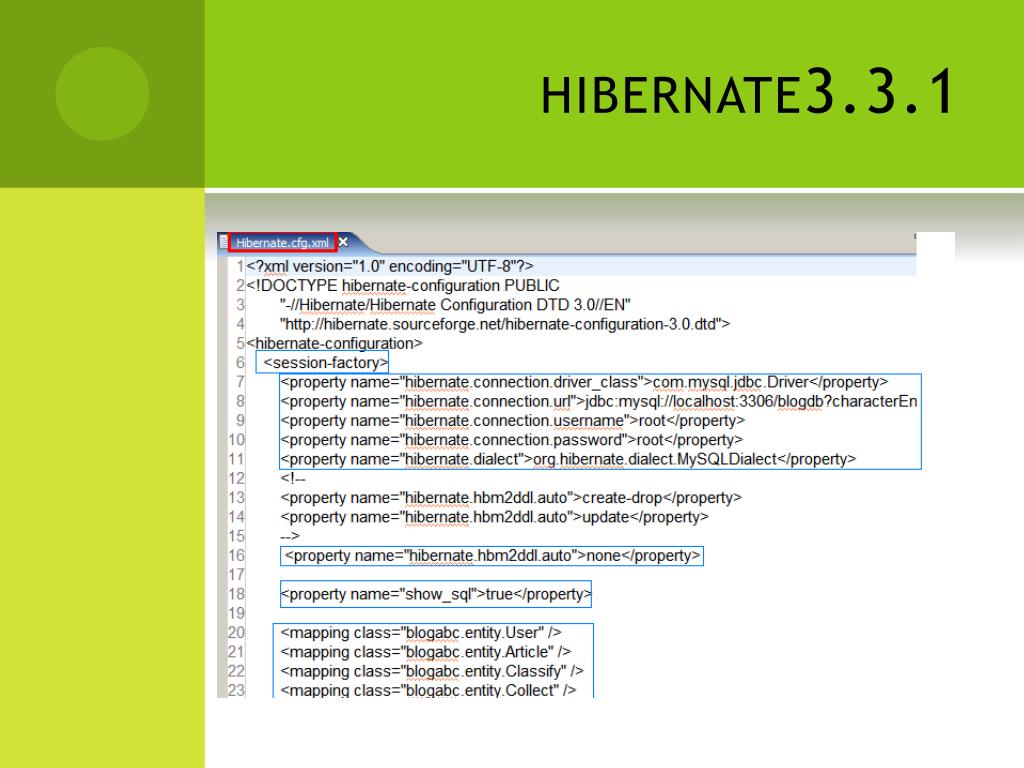Click the blogabc.entity.Collect mapping line
This screenshot has height=768, width=1024.
[x=428, y=690]
